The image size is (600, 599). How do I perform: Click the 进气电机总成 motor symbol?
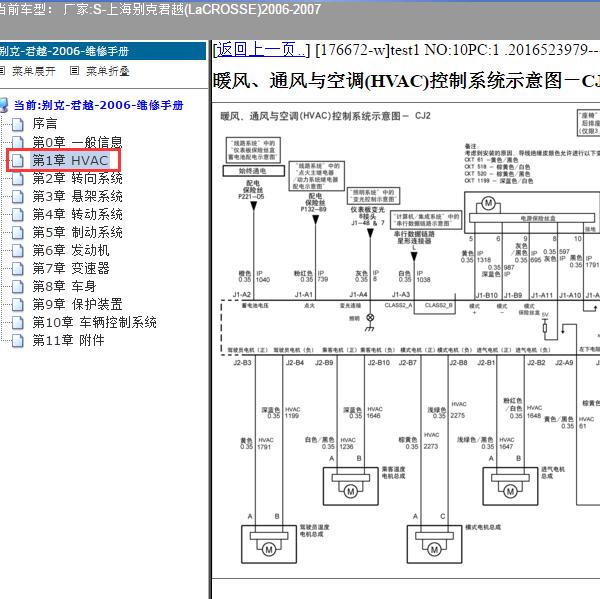point(510,491)
